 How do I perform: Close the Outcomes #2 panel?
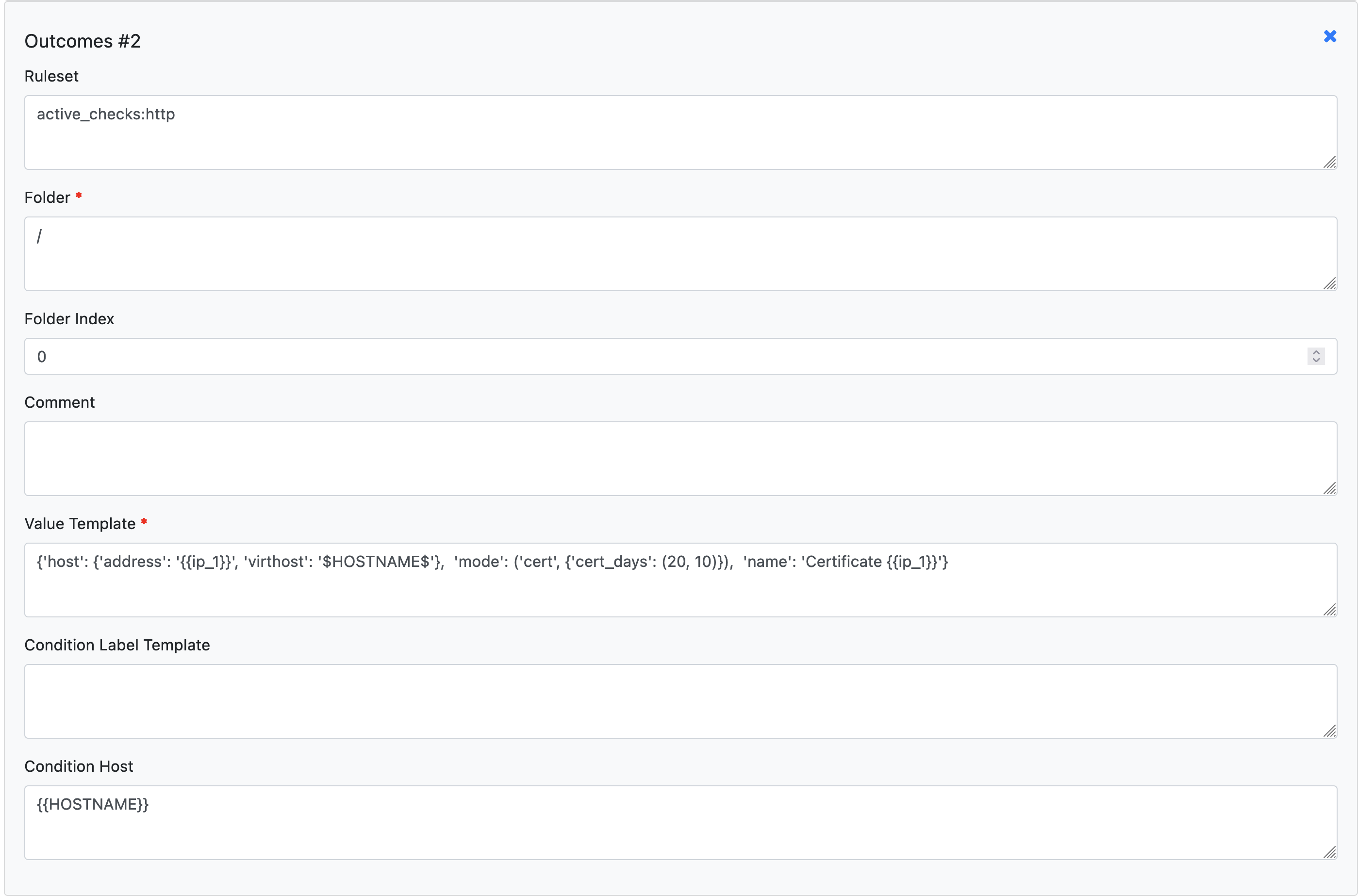(1329, 36)
